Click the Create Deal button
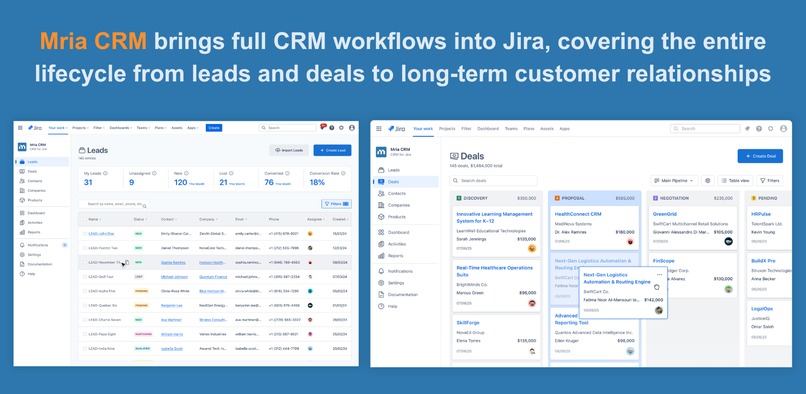 click(760, 156)
